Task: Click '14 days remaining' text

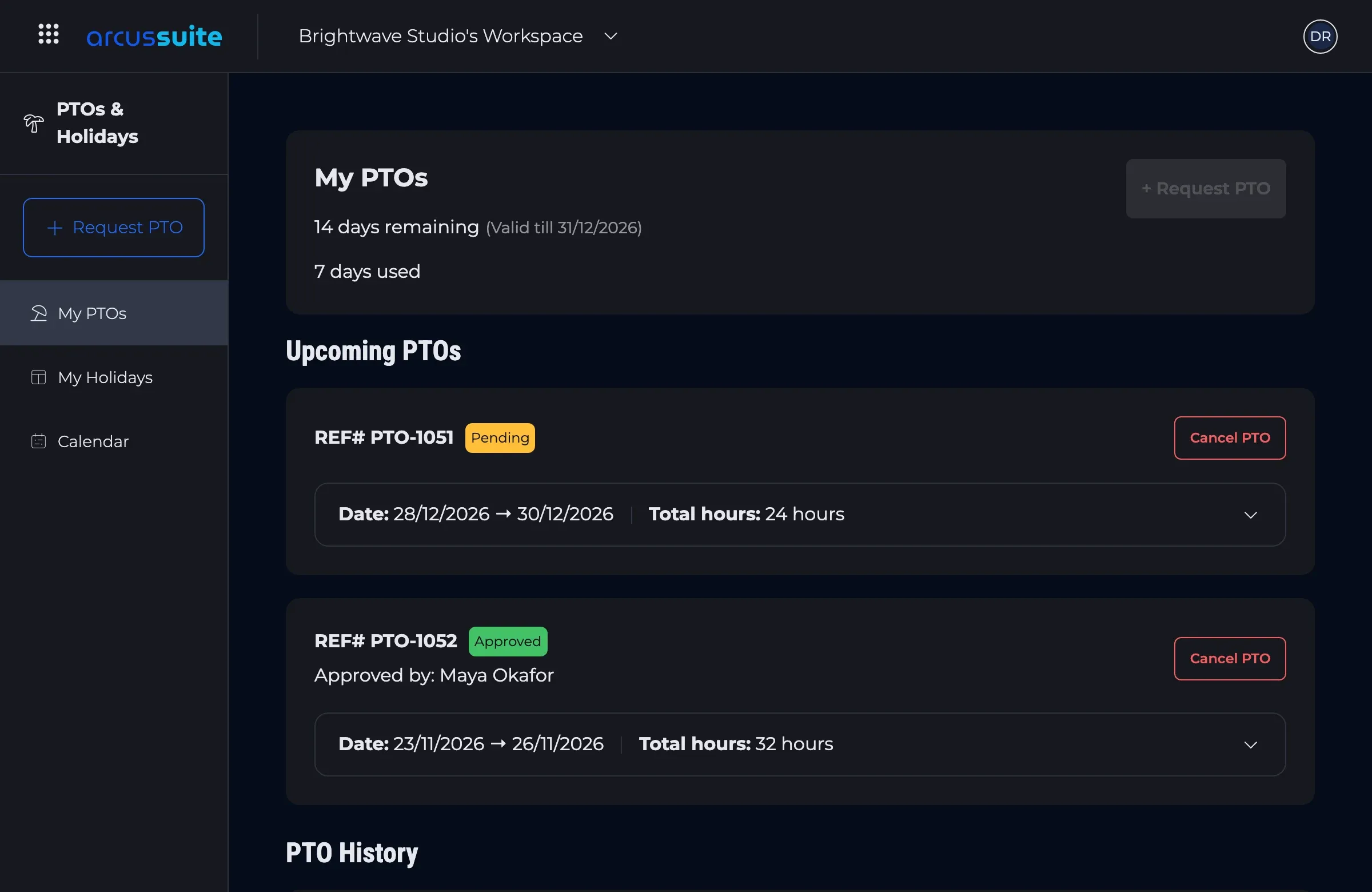Action: tap(396, 227)
